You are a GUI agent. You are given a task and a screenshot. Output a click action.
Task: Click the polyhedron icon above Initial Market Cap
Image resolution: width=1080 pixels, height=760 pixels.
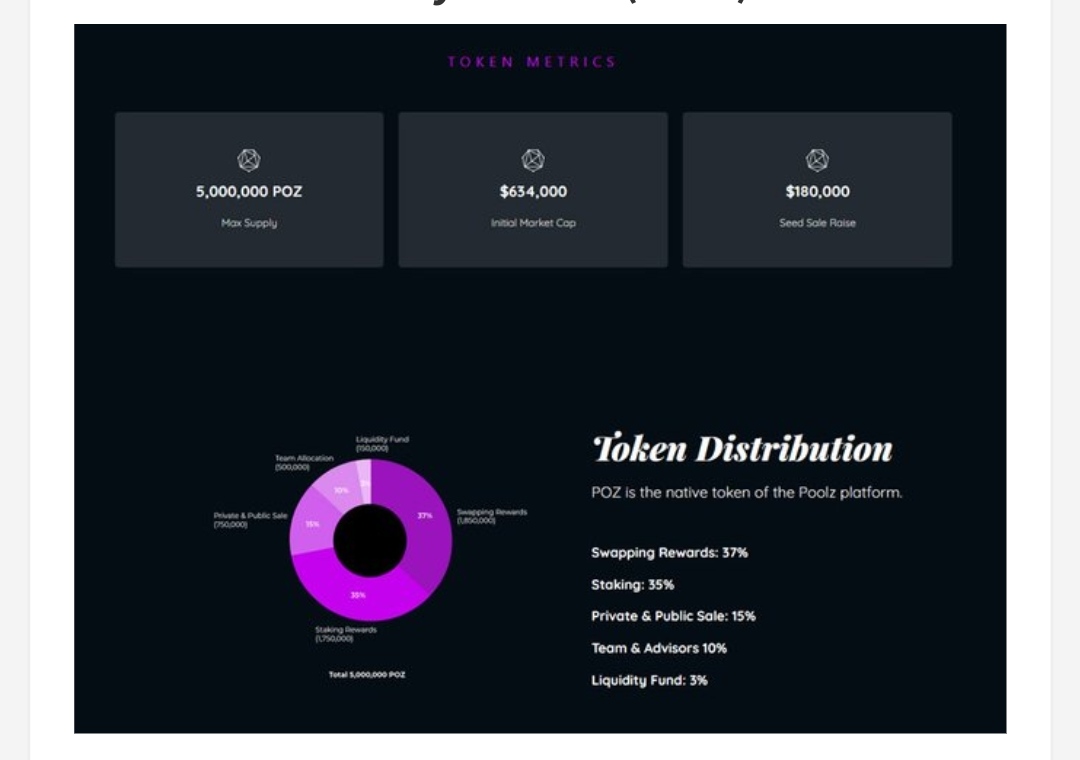(x=533, y=160)
